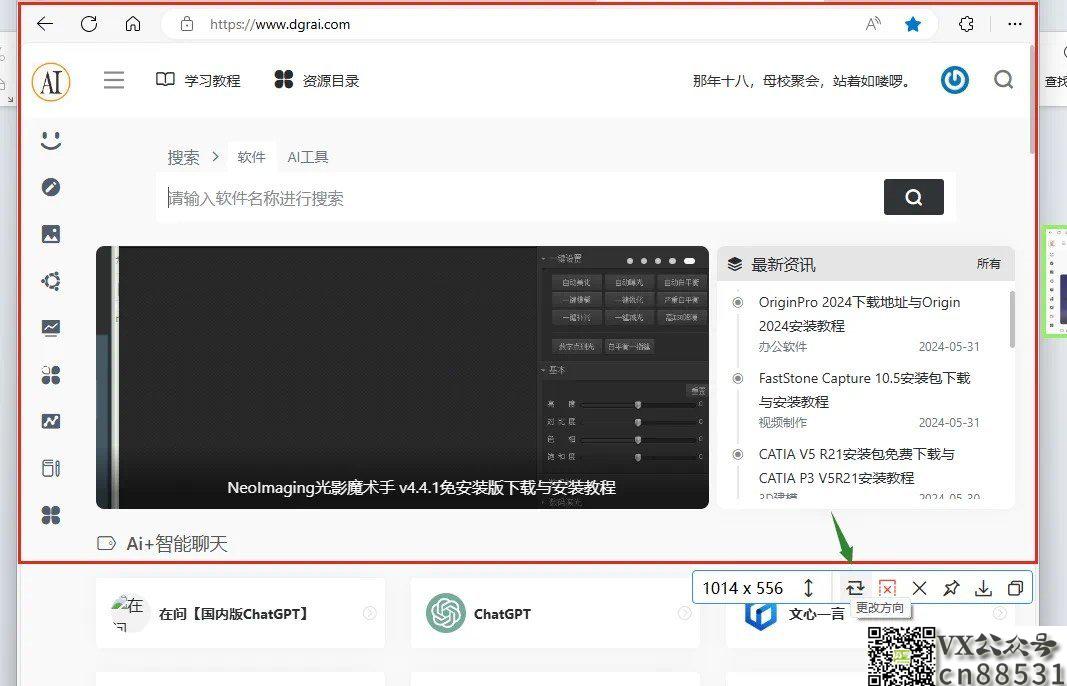
Task: Switch to the AI工具 search tab
Action: tap(308, 157)
